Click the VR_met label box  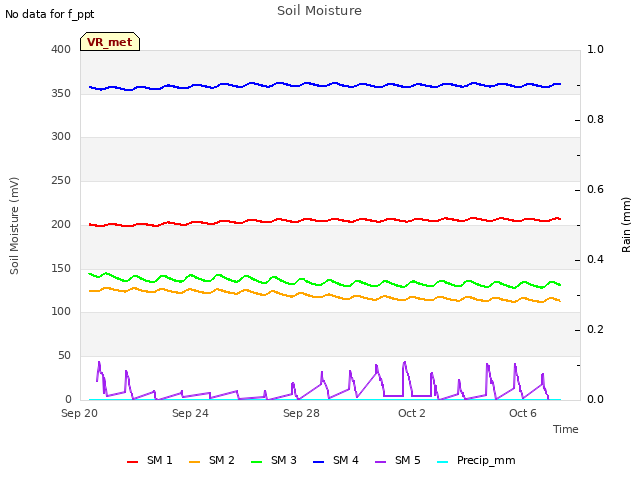click(x=110, y=42)
